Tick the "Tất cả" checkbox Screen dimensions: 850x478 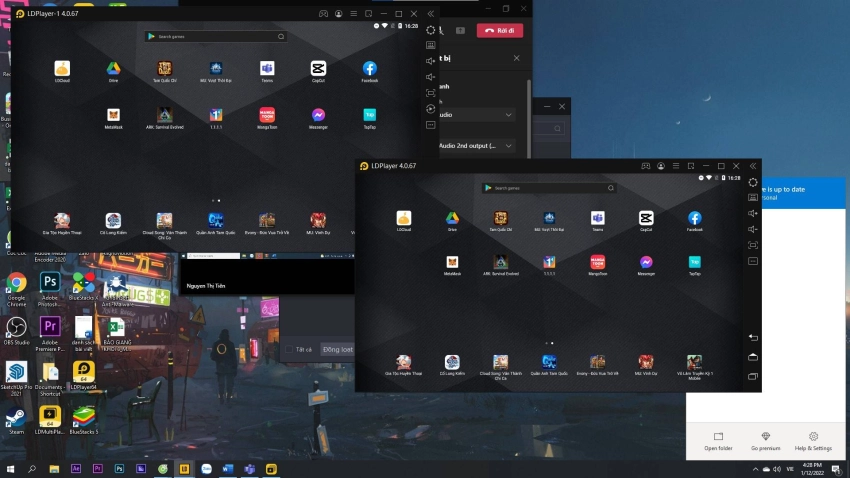290,350
